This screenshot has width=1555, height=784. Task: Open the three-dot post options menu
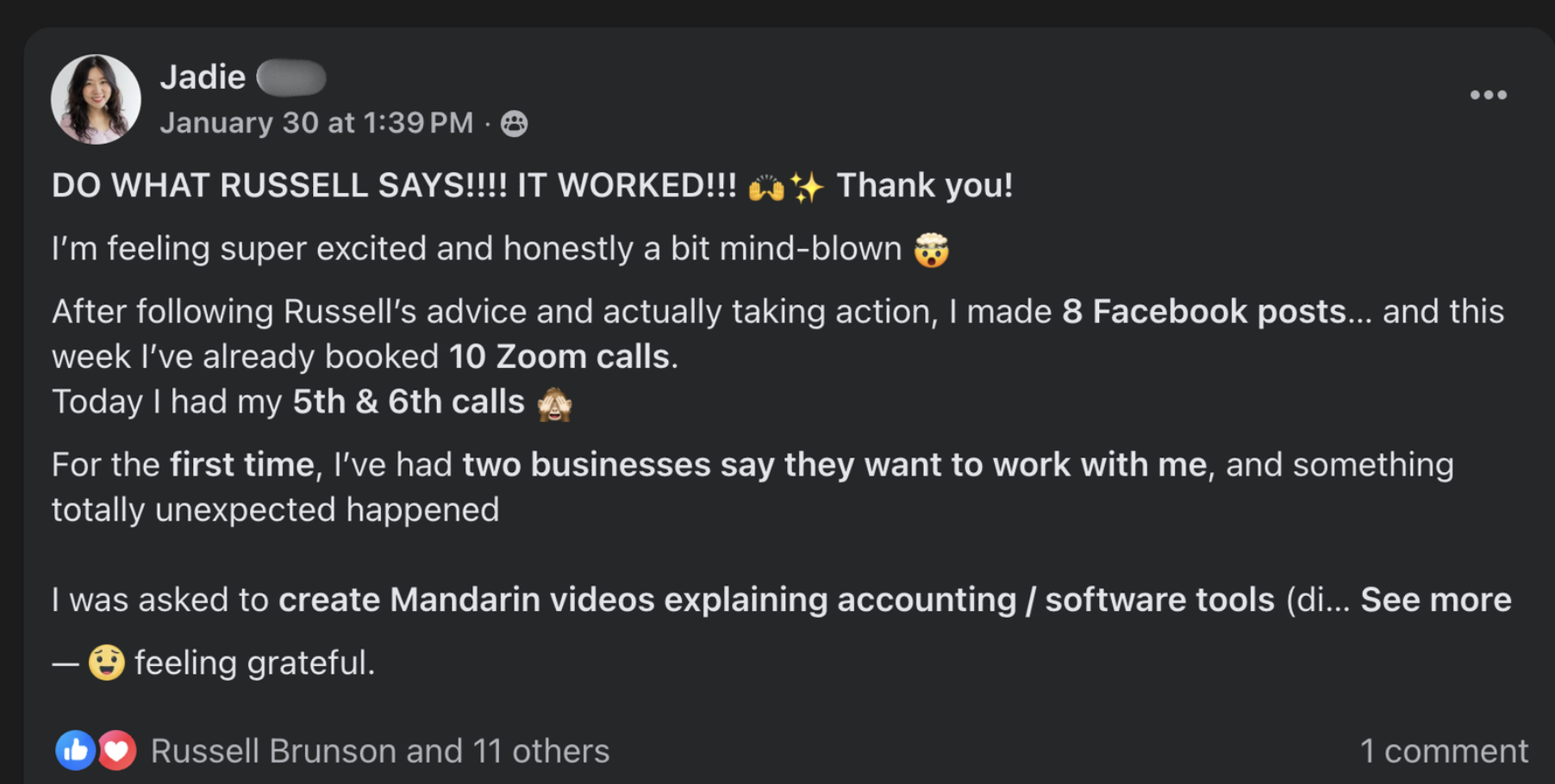1488,95
